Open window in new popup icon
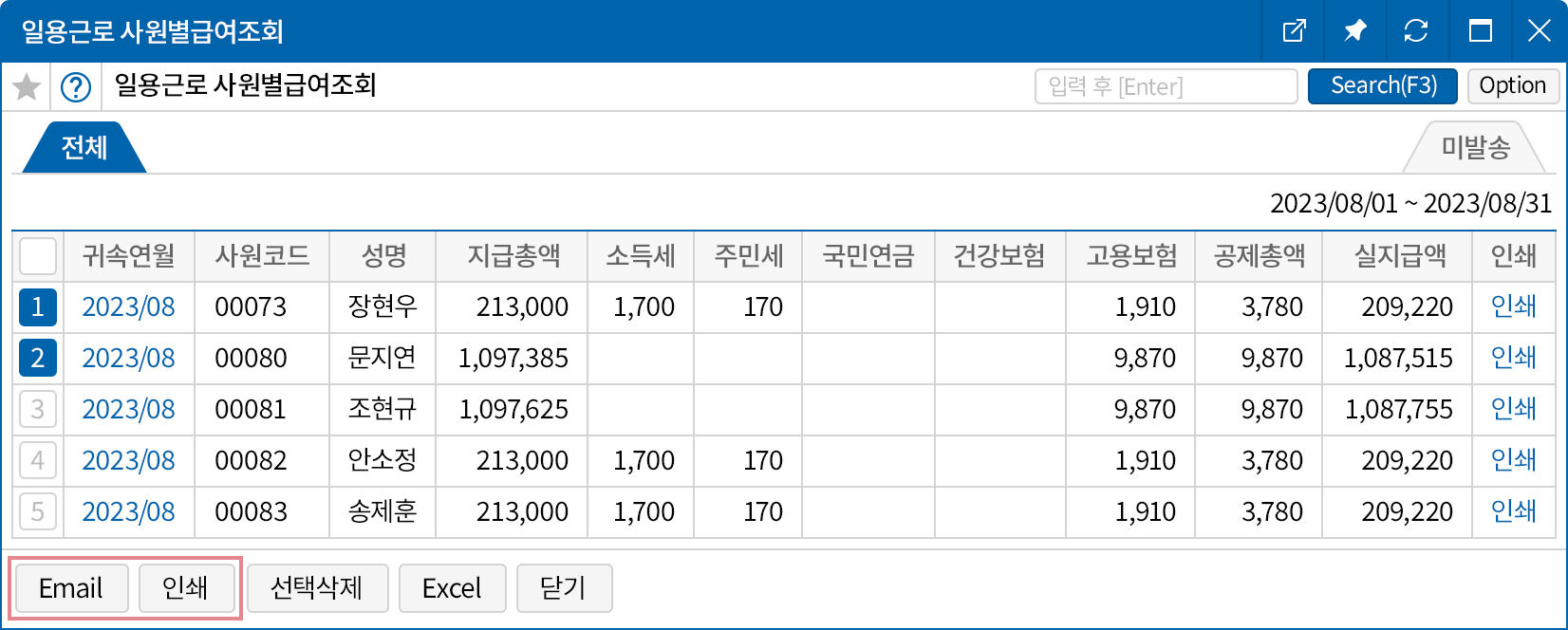Screen dimensions: 1568x630 (1294, 31)
